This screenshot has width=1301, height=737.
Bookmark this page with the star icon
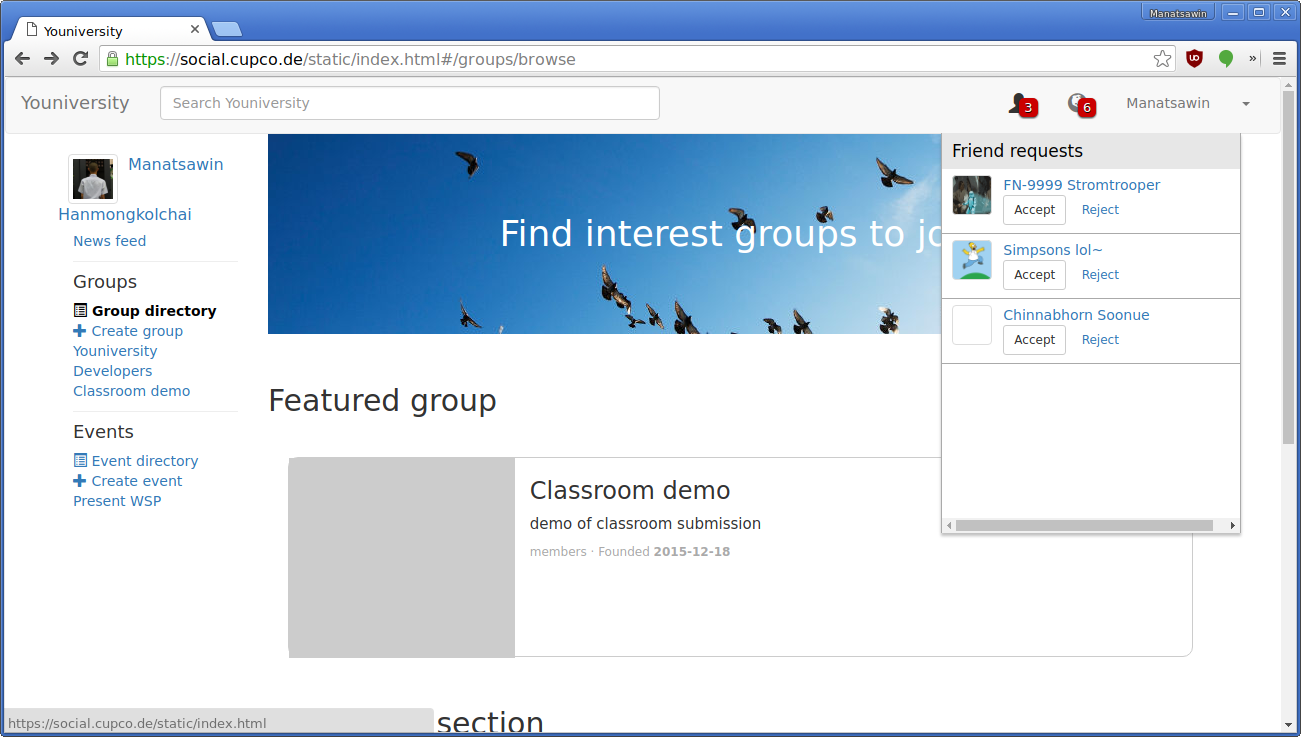[1162, 59]
